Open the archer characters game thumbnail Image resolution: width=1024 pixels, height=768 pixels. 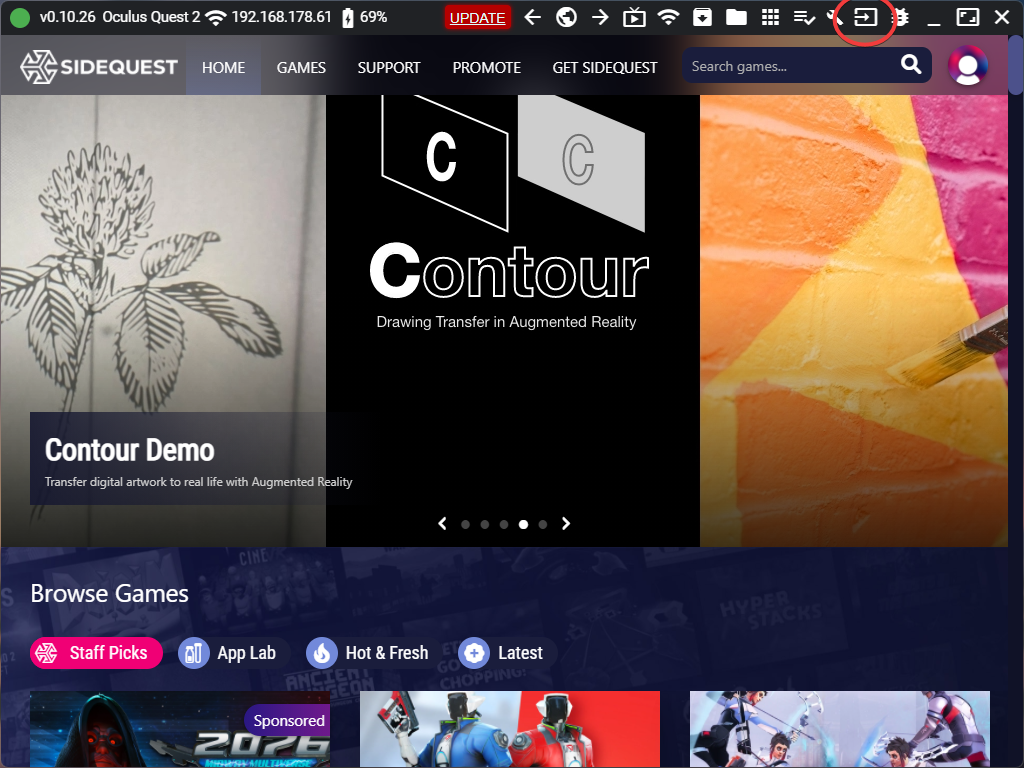click(840, 729)
